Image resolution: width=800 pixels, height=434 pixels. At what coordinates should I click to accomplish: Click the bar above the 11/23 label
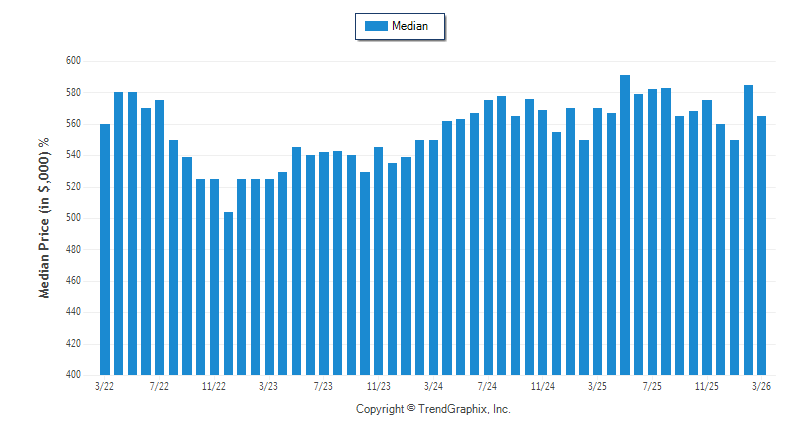click(x=379, y=261)
